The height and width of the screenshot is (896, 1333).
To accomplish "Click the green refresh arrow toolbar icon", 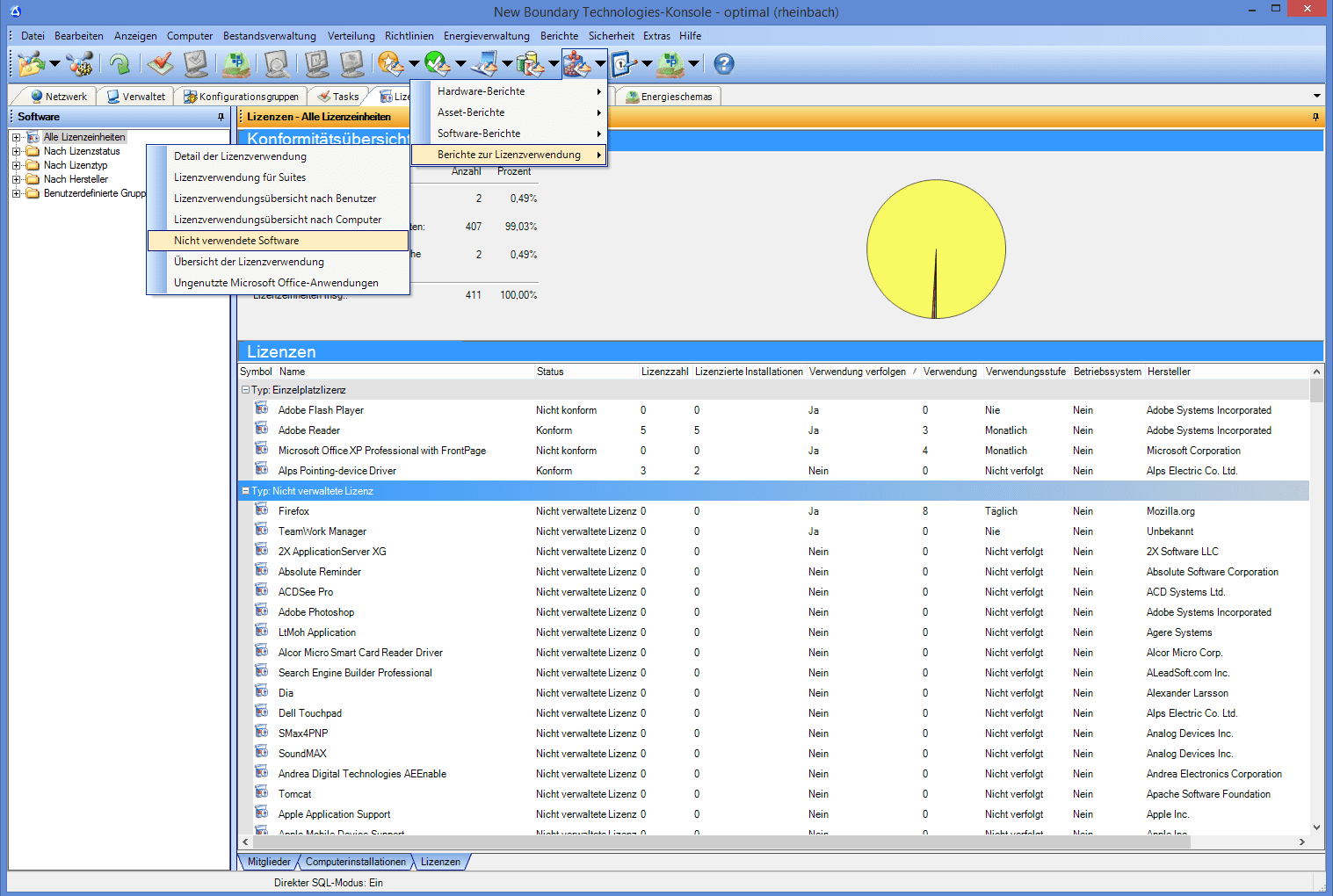I will tap(120, 64).
